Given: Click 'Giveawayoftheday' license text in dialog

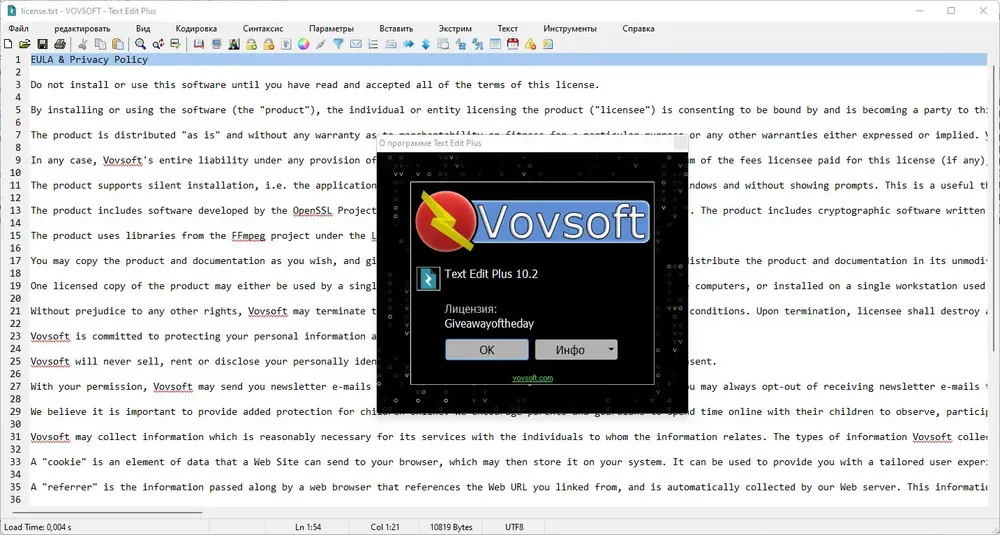Looking at the screenshot, I should click(x=489, y=323).
